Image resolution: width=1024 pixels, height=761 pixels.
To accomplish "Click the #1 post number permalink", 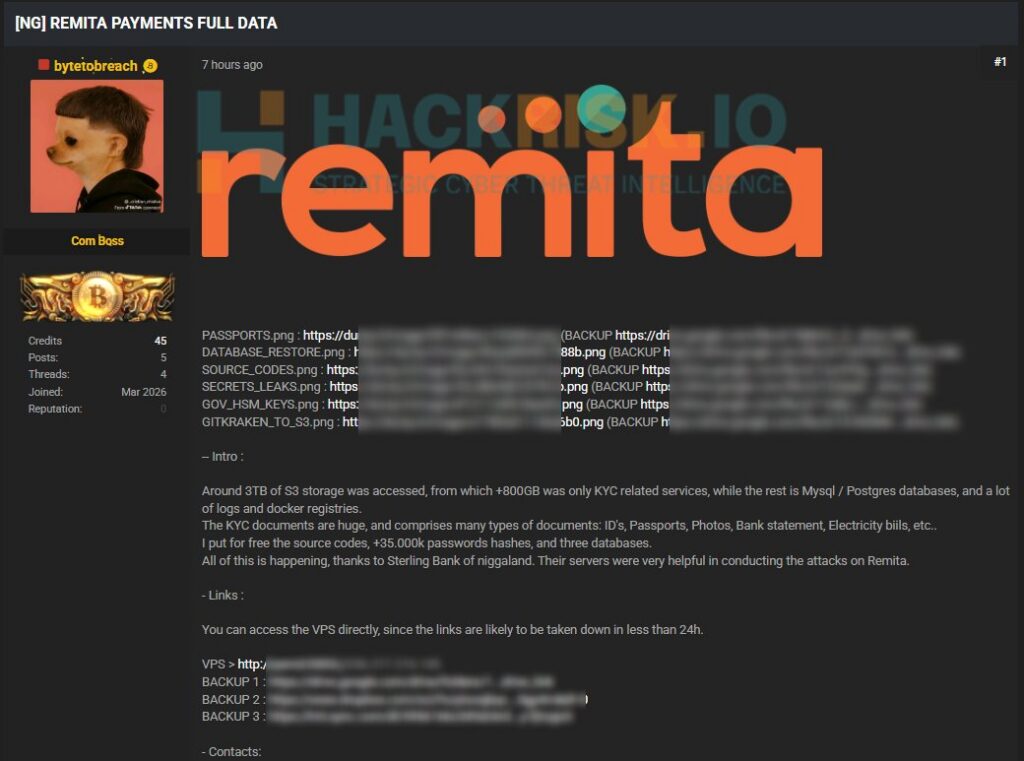I will click(999, 62).
